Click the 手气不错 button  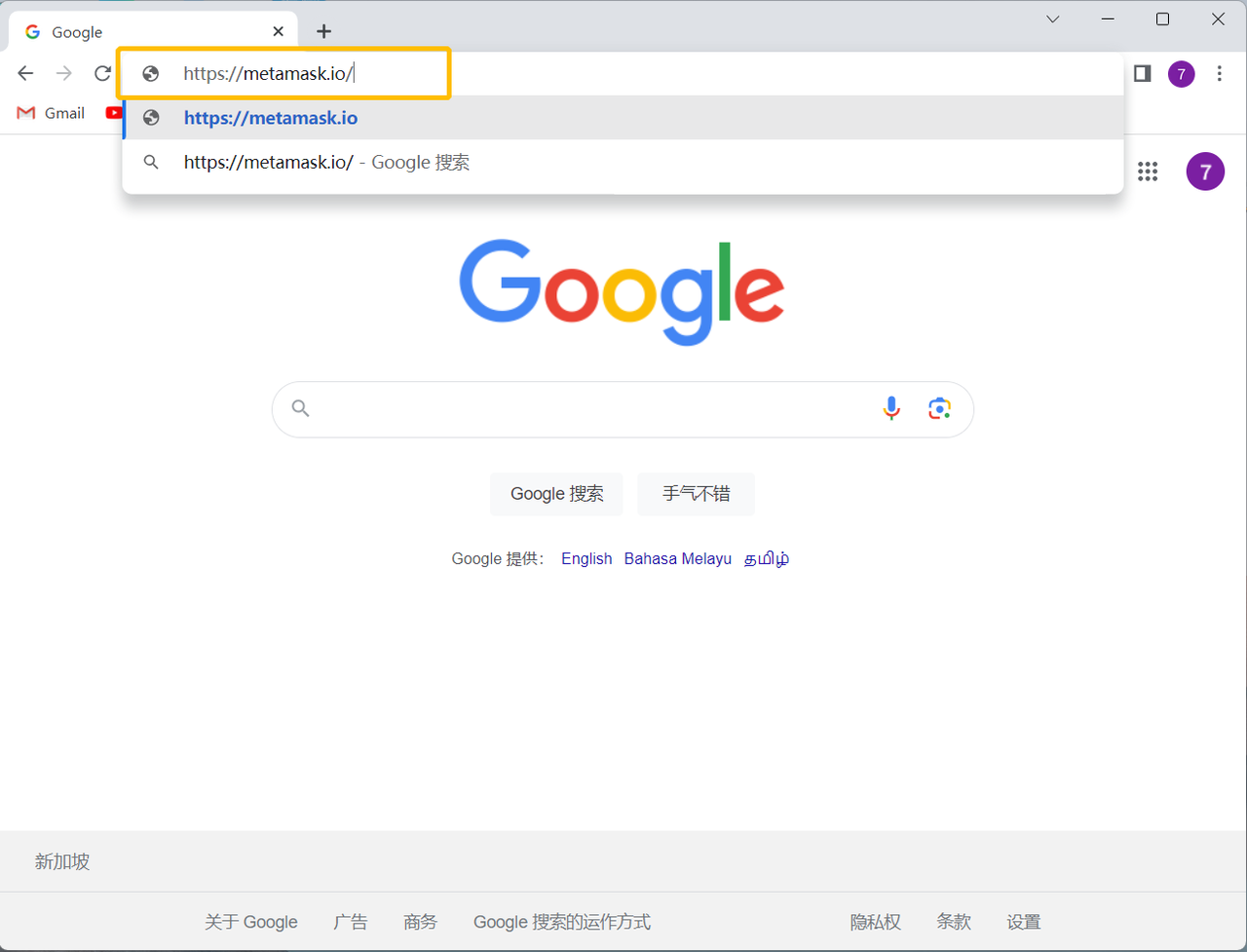click(x=697, y=494)
